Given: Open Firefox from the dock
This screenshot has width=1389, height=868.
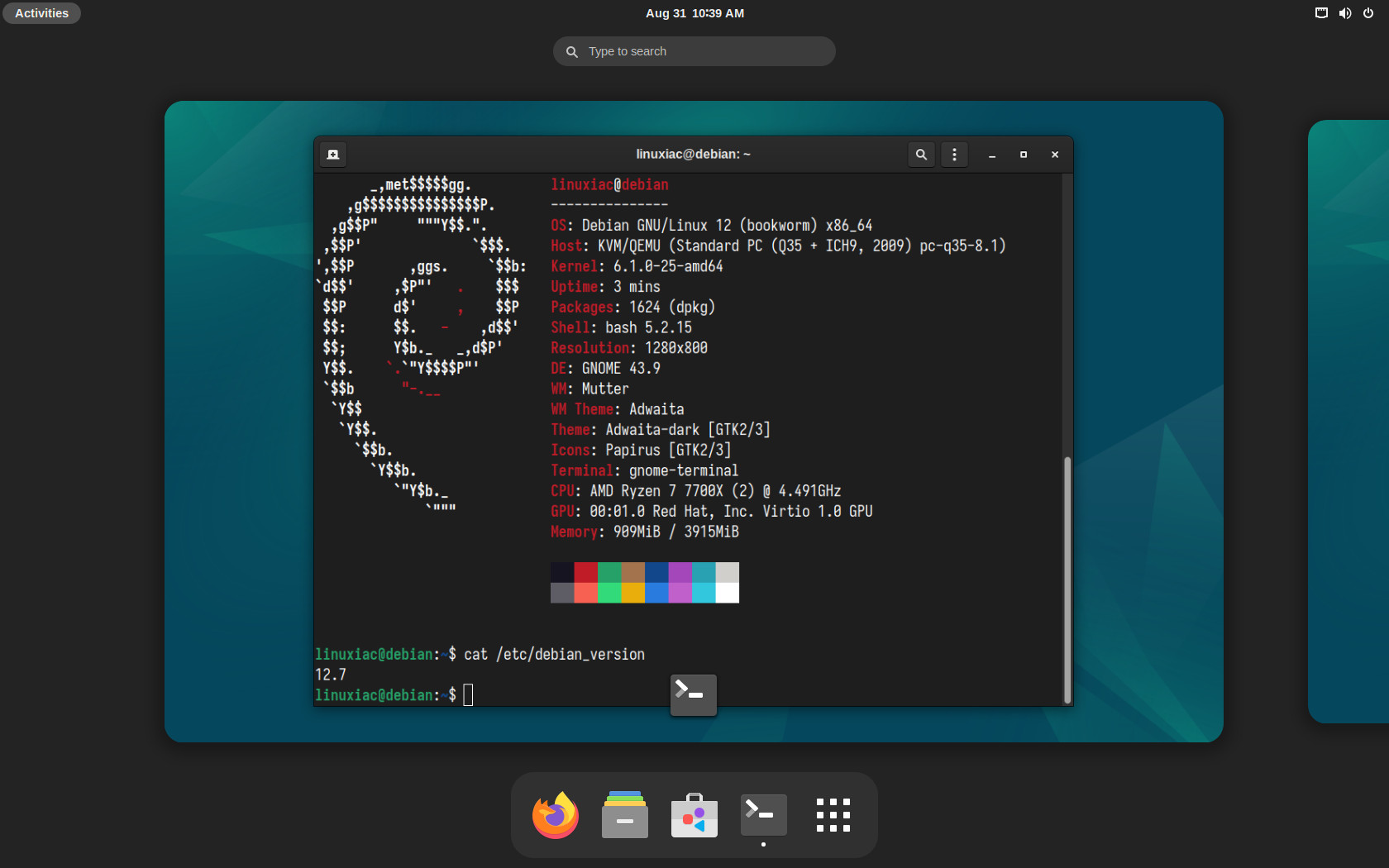Looking at the screenshot, I should [x=556, y=815].
